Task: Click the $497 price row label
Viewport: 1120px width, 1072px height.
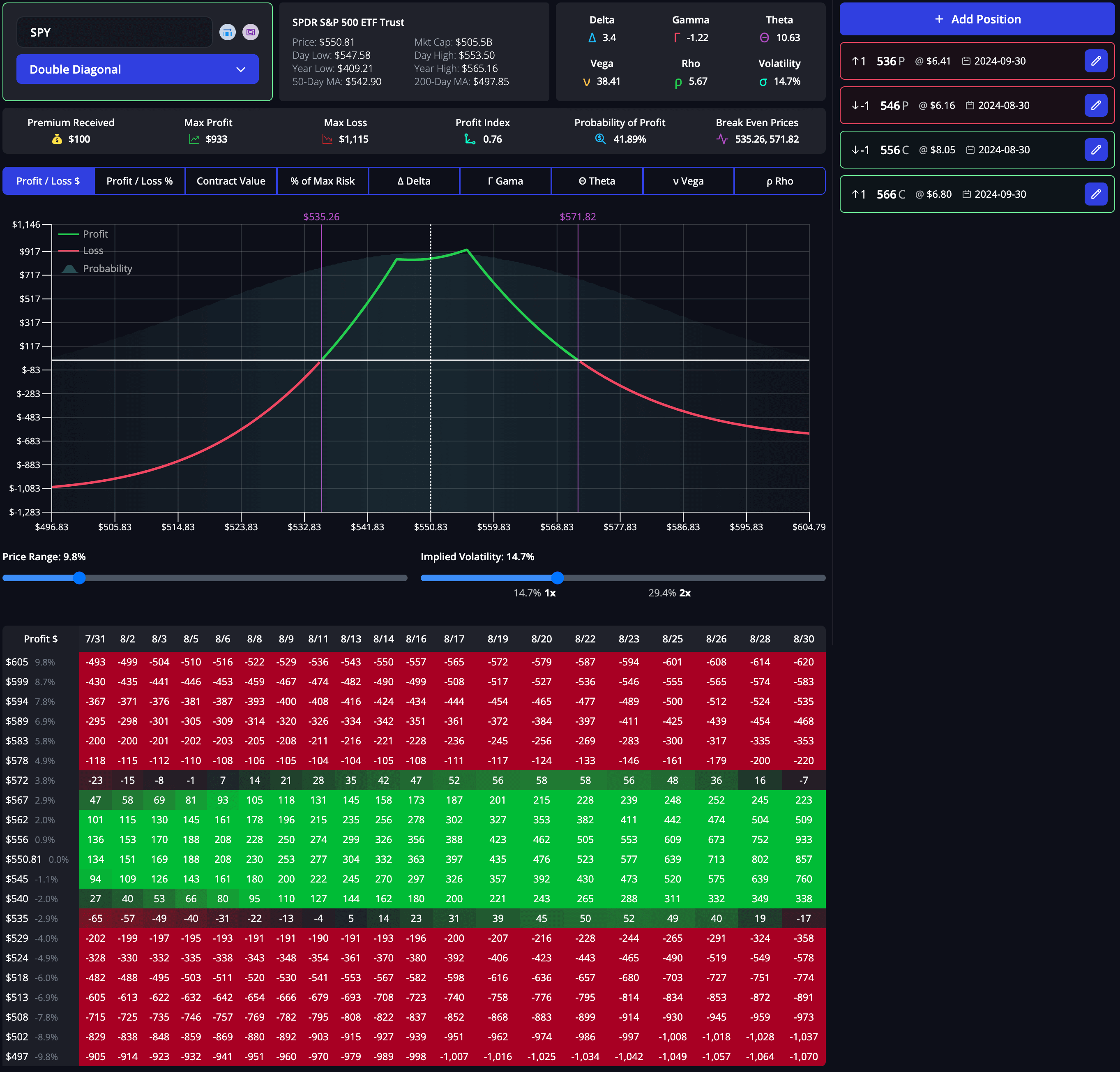Action: click(x=17, y=1056)
